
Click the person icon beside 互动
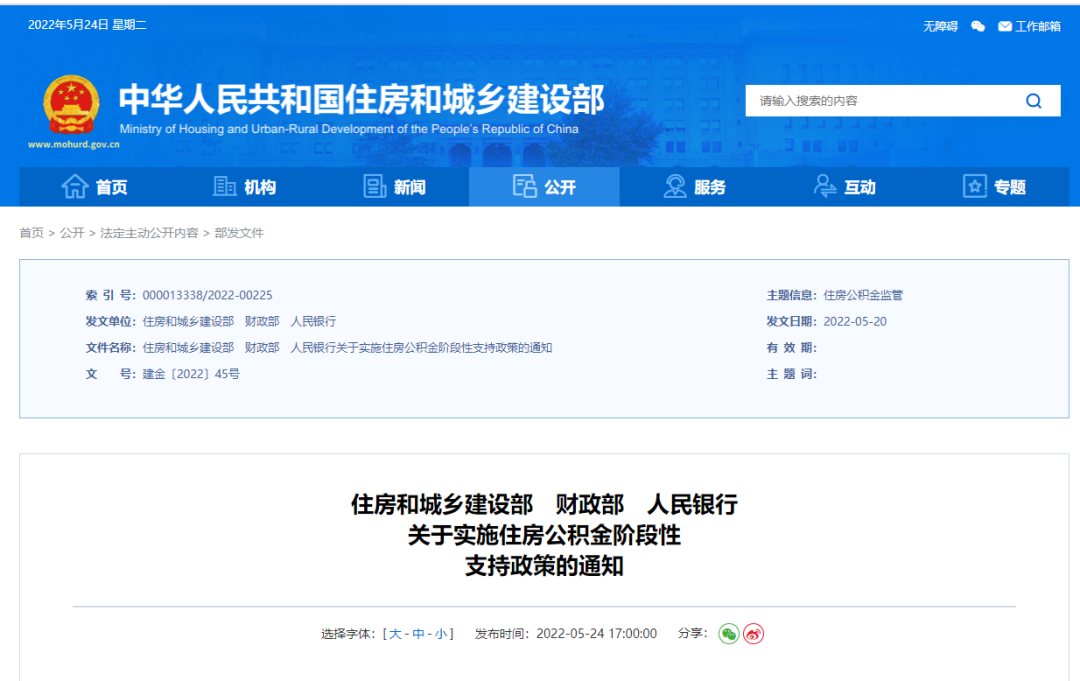[x=824, y=186]
